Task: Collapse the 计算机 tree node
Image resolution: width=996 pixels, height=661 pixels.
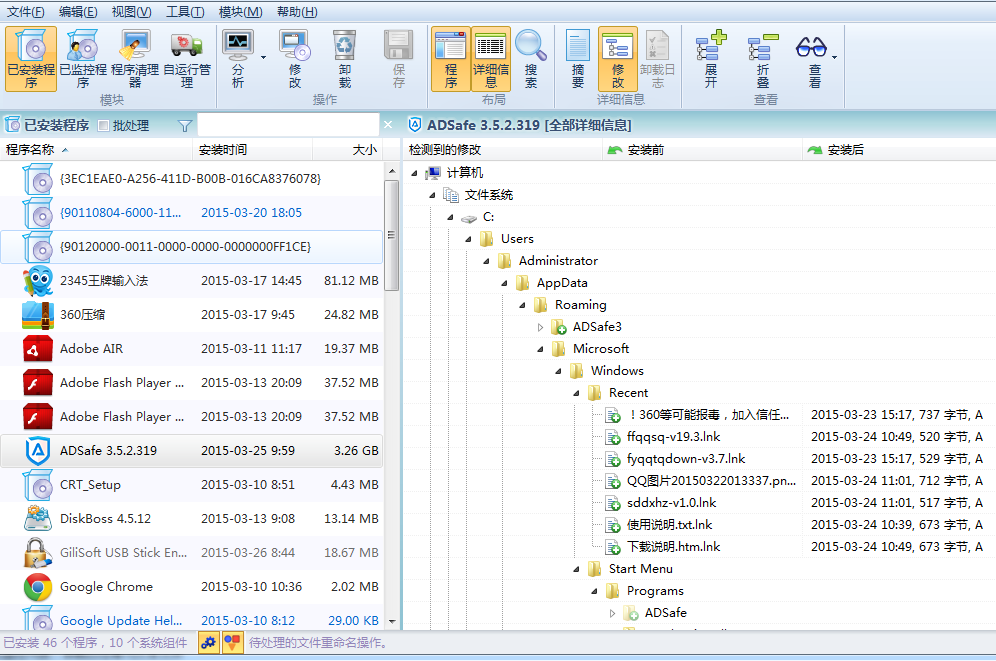Action: point(414,173)
